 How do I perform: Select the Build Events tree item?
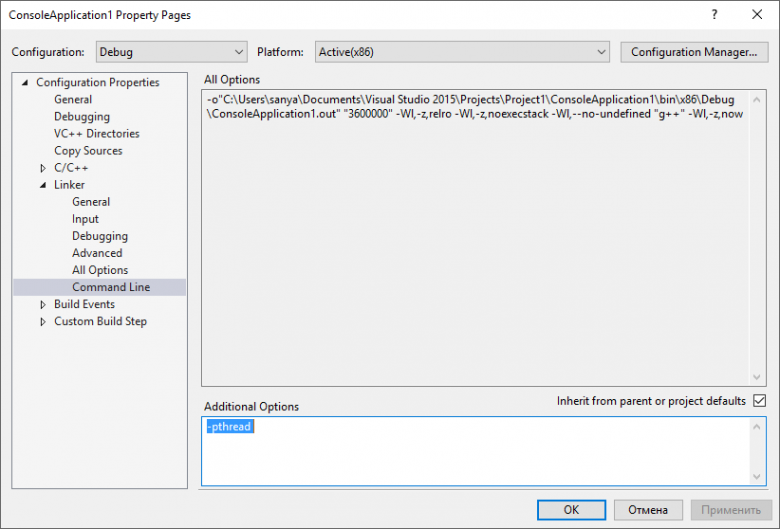[84, 304]
